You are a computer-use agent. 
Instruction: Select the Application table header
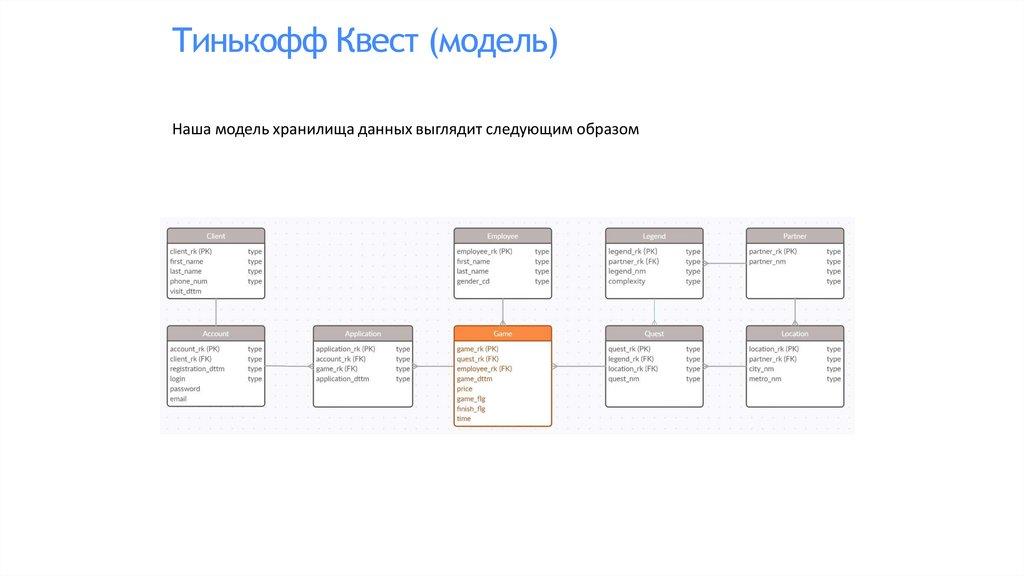(362, 334)
